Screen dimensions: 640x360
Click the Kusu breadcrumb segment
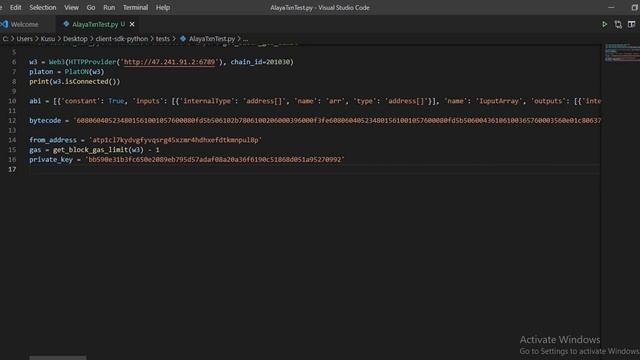click(47, 39)
